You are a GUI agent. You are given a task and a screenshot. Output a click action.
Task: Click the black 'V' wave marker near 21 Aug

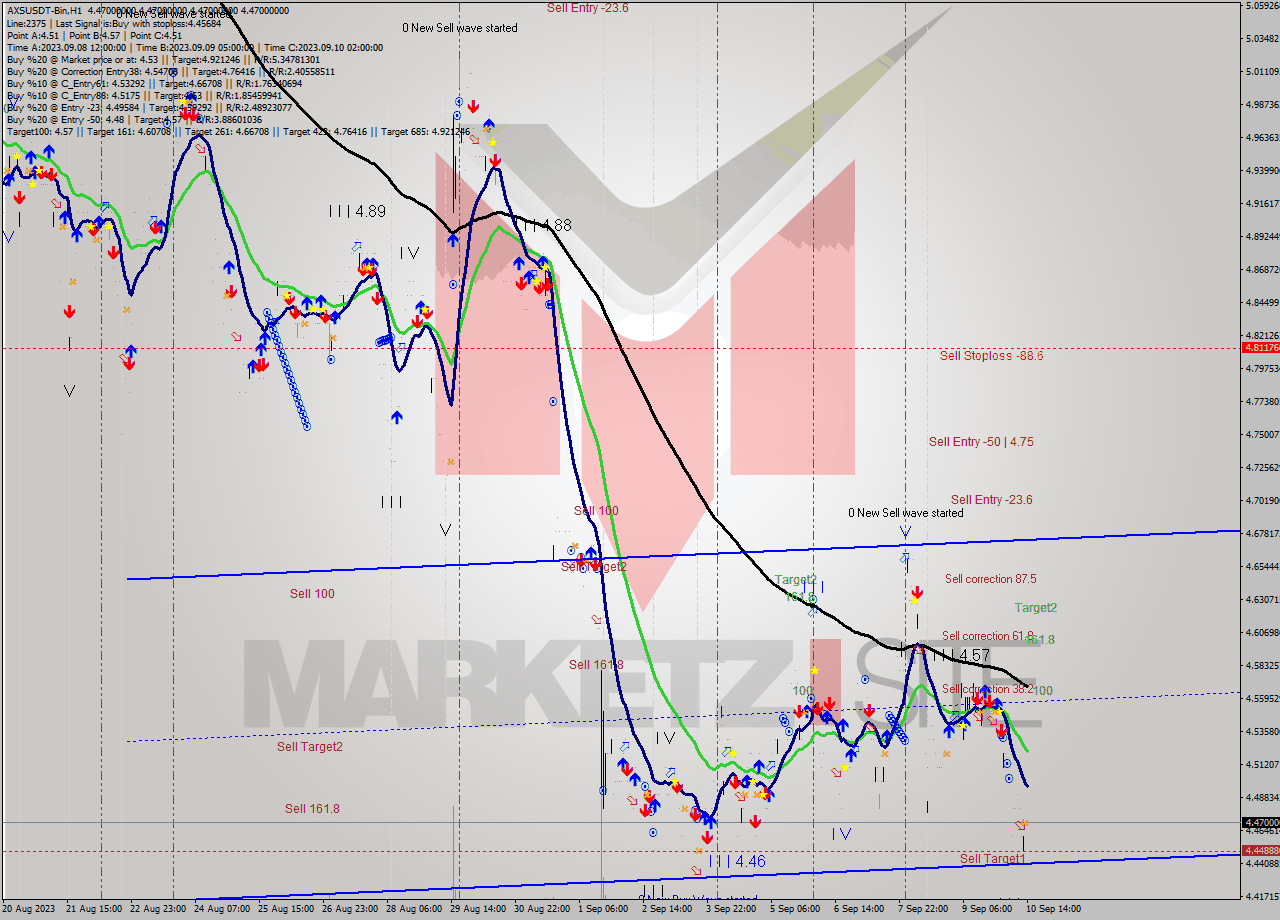[x=69, y=391]
